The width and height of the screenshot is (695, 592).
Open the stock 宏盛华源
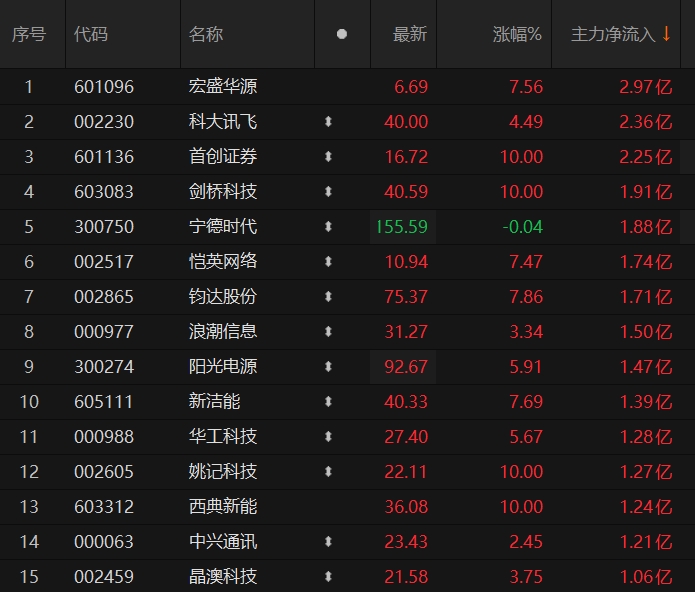tap(223, 87)
